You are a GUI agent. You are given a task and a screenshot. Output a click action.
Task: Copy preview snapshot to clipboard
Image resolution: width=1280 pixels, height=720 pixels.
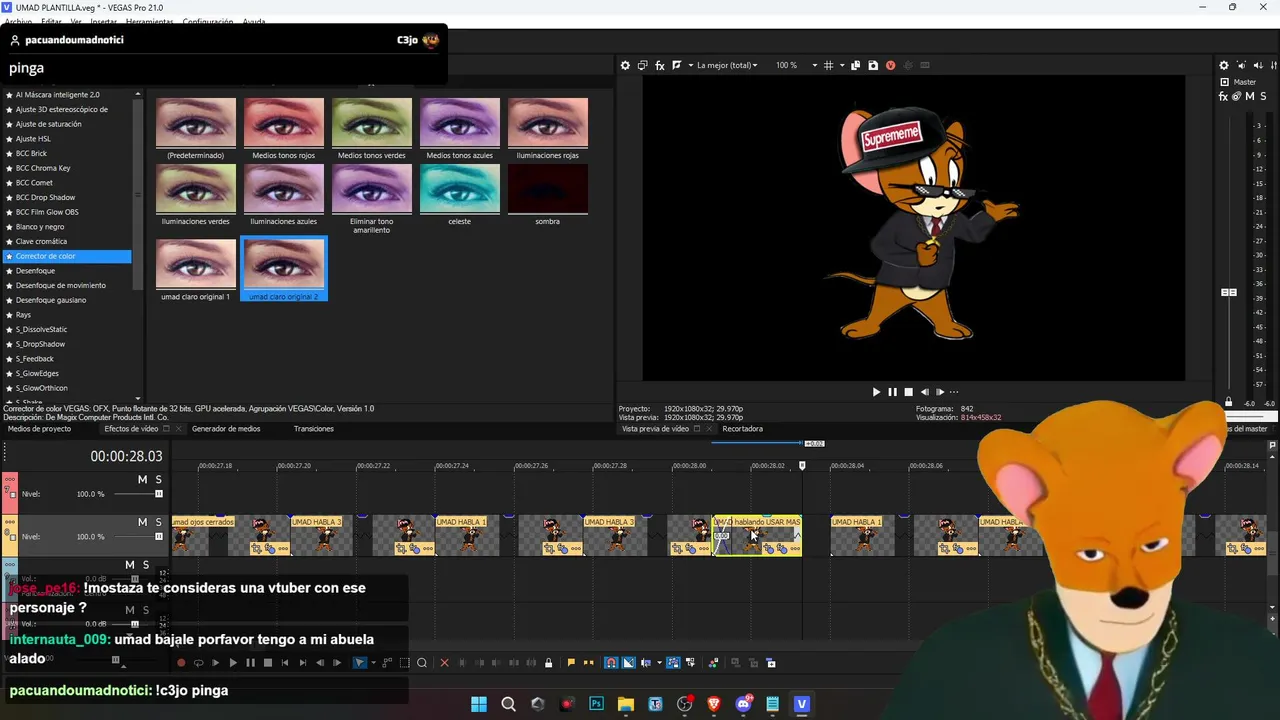click(x=855, y=65)
